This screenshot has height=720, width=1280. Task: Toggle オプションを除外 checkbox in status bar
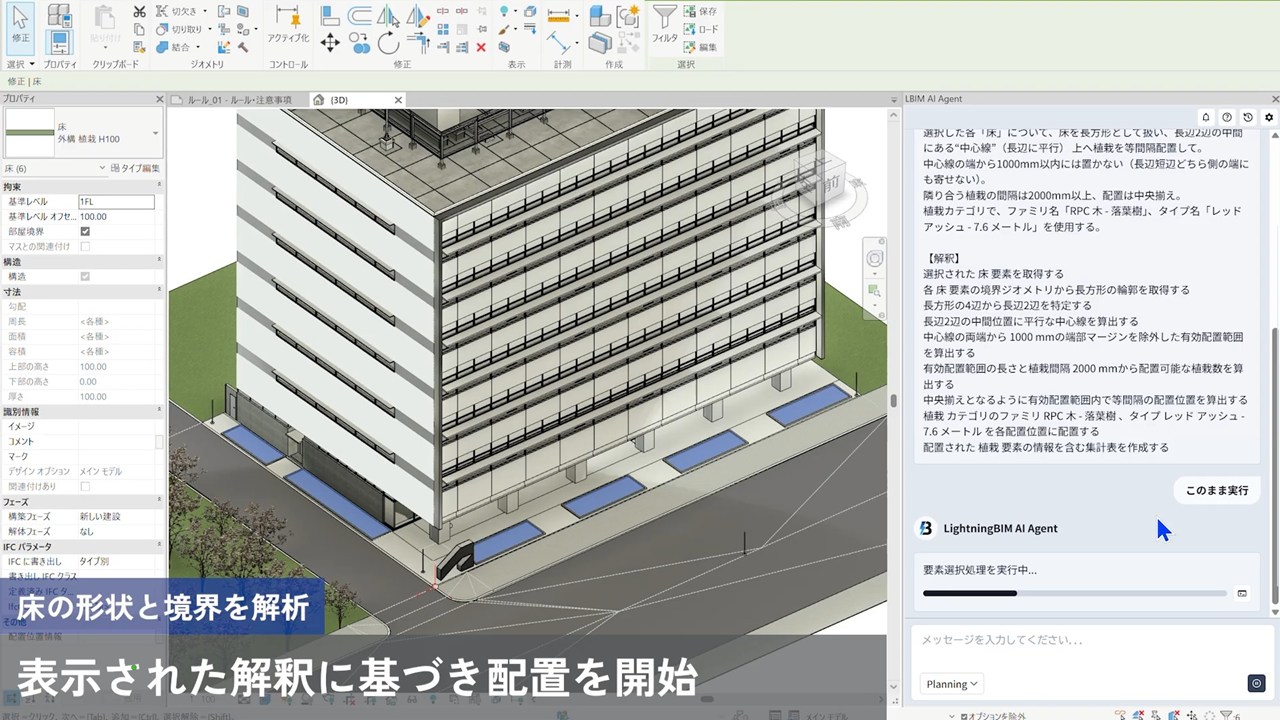[x=963, y=716]
